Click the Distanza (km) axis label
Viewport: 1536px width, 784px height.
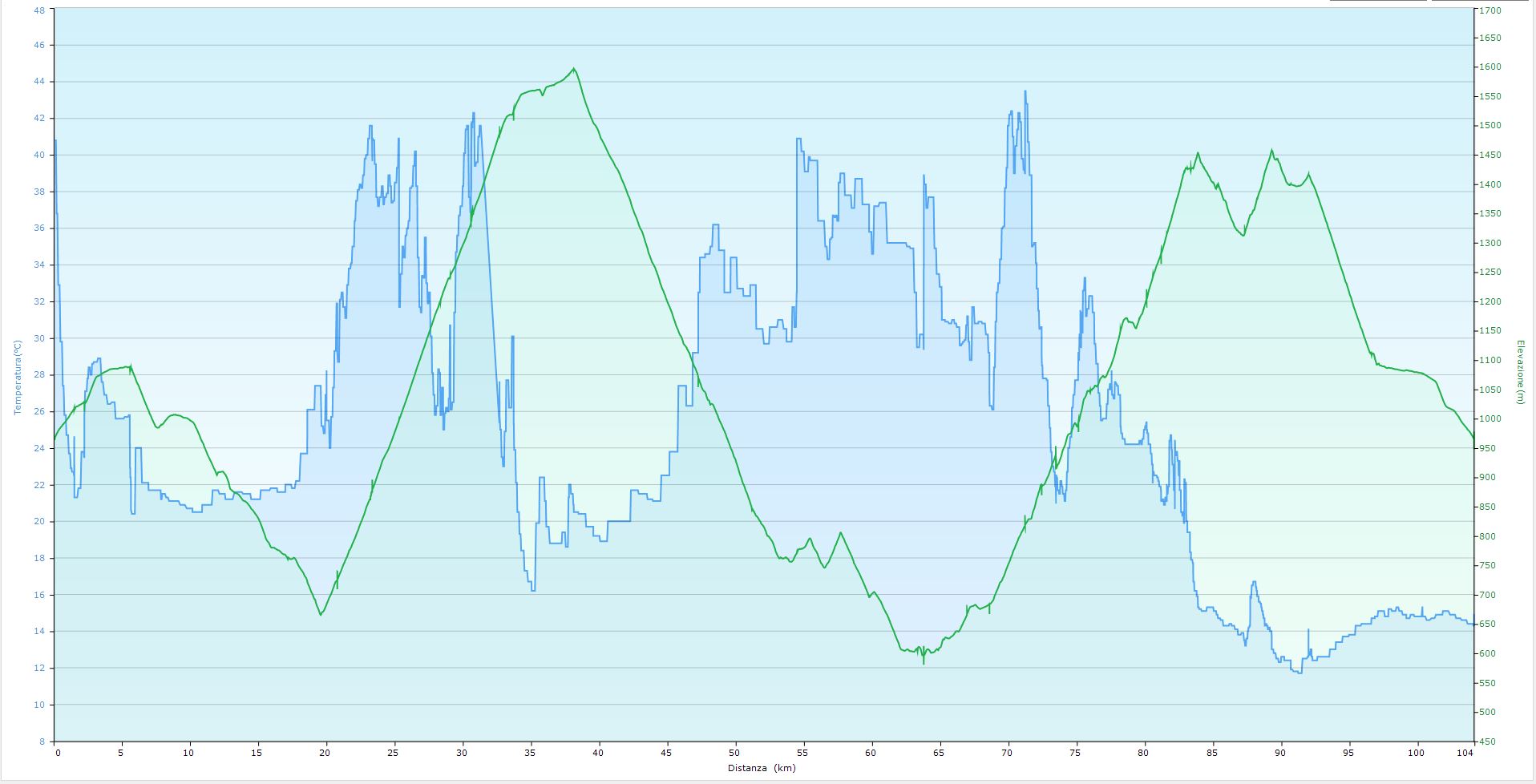click(762, 768)
